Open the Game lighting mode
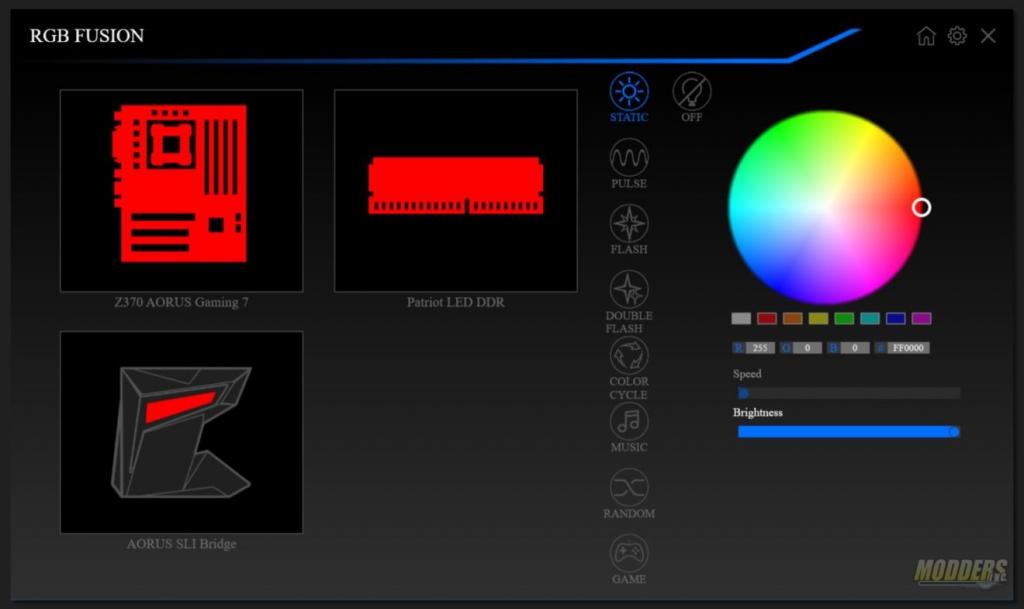Image resolution: width=1024 pixels, height=609 pixels. click(629, 551)
